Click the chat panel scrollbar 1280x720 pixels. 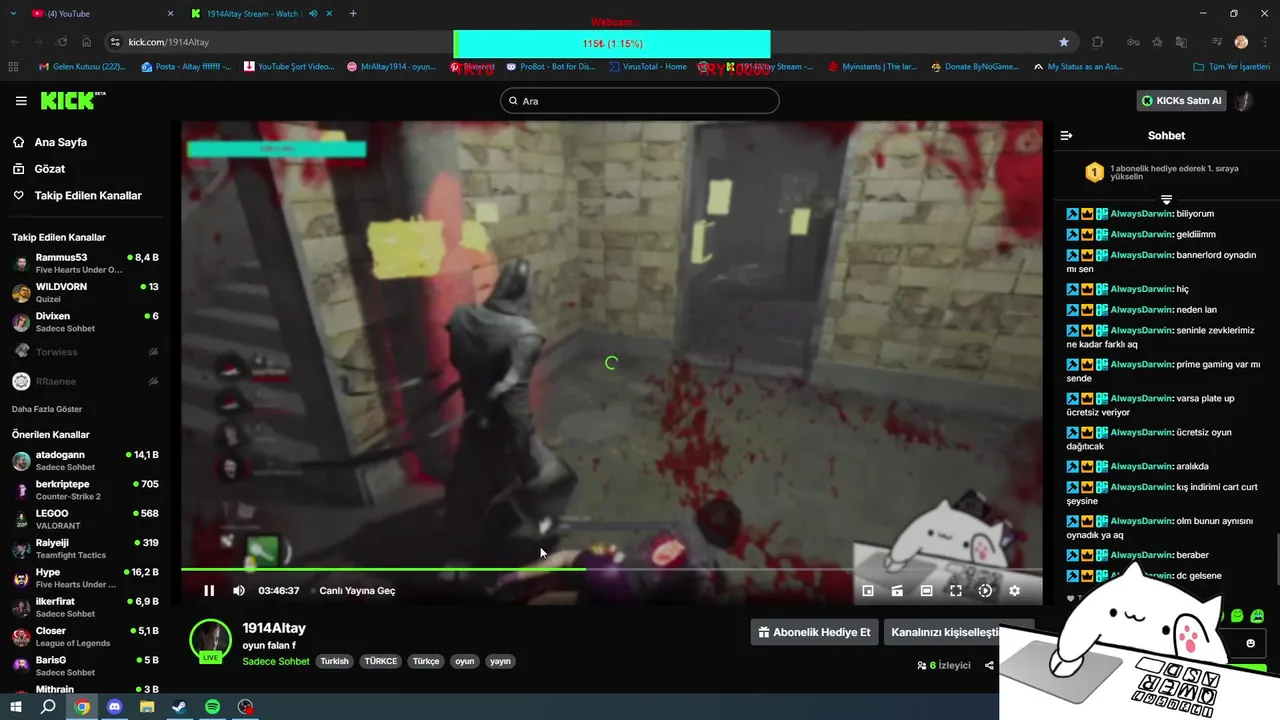(1276, 560)
